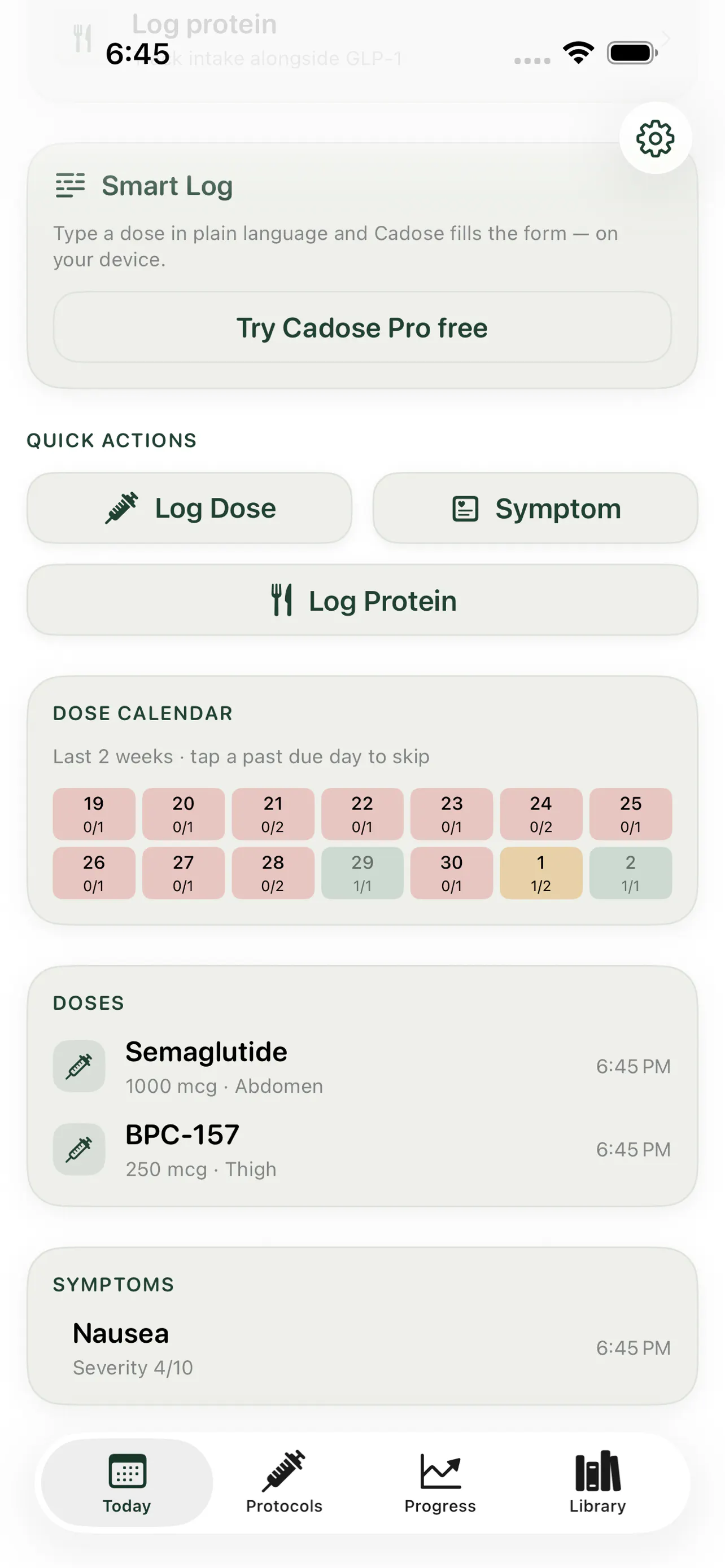Open the Protocols tab
725x1568 pixels.
[x=283, y=1482]
